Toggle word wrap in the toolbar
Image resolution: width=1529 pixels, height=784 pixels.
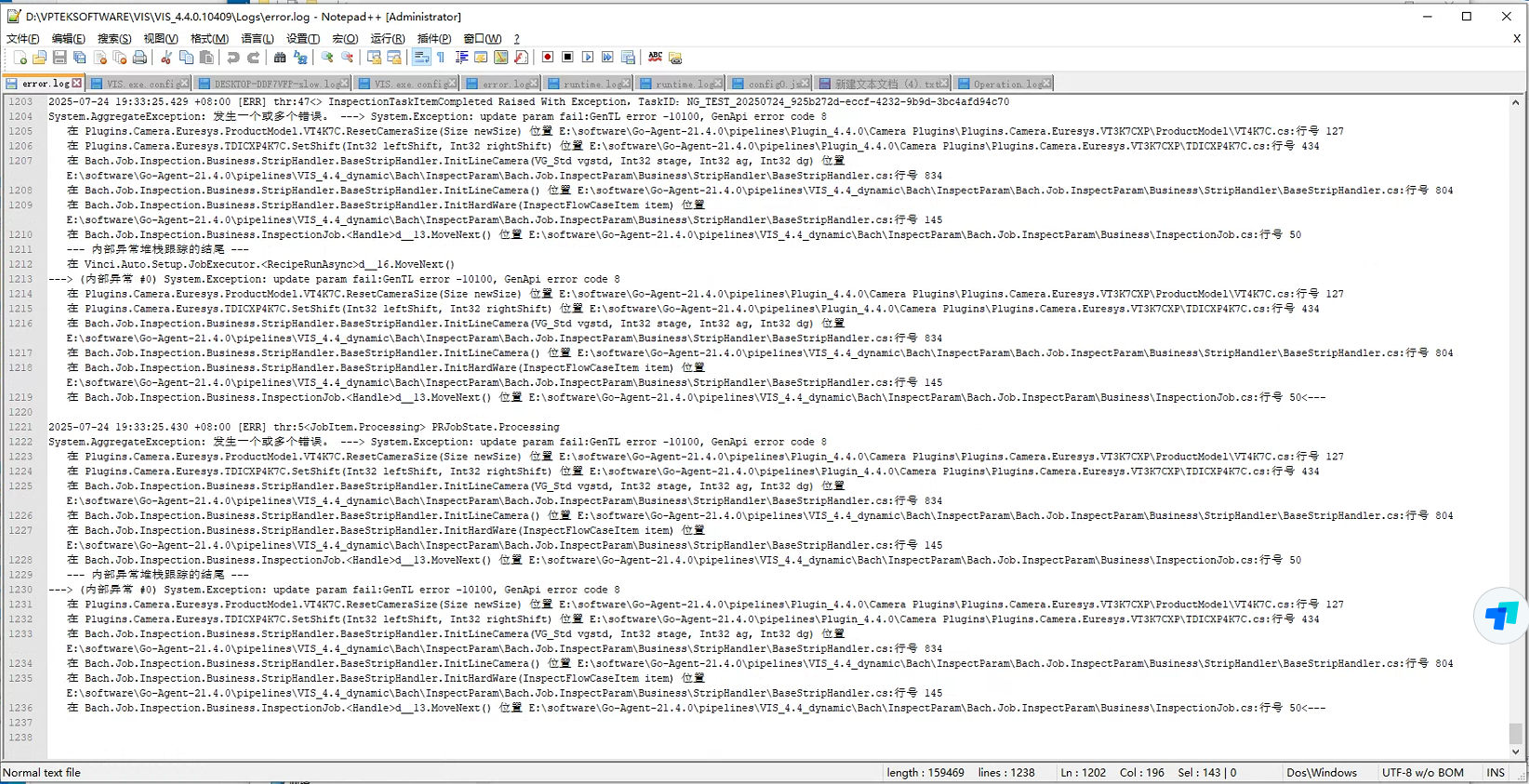[x=421, y=58]
